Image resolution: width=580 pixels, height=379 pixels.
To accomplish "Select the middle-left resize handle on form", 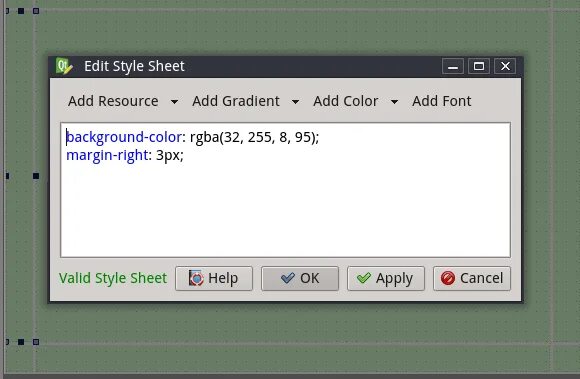I will 36,176.
